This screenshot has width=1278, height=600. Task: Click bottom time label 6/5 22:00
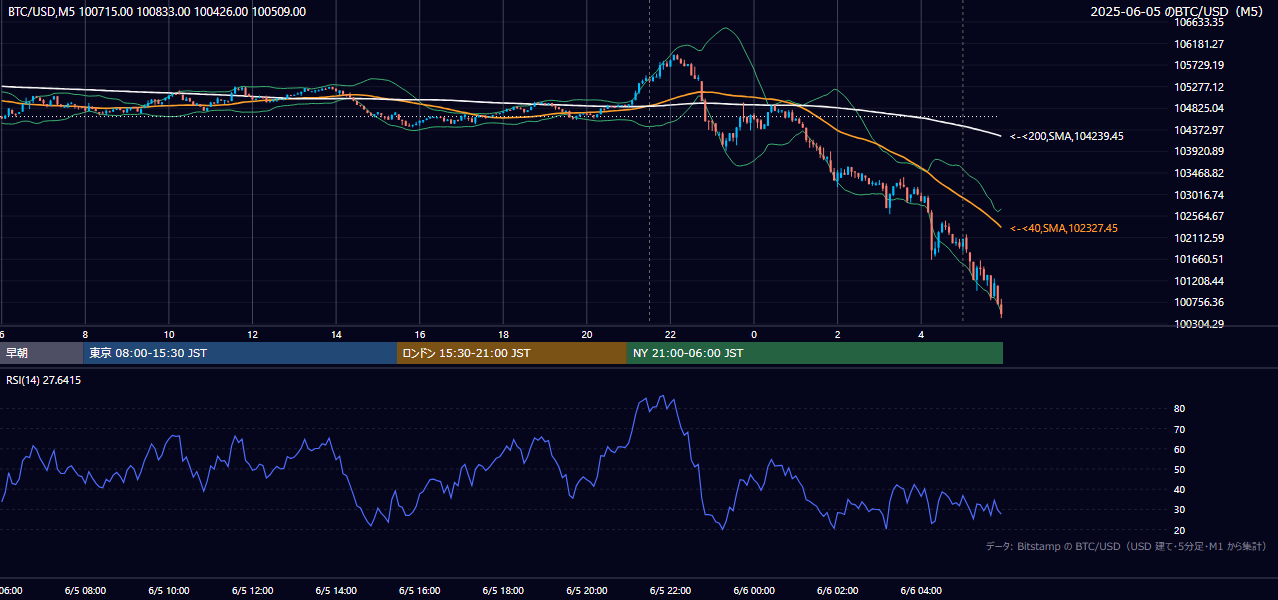[671, 590]
